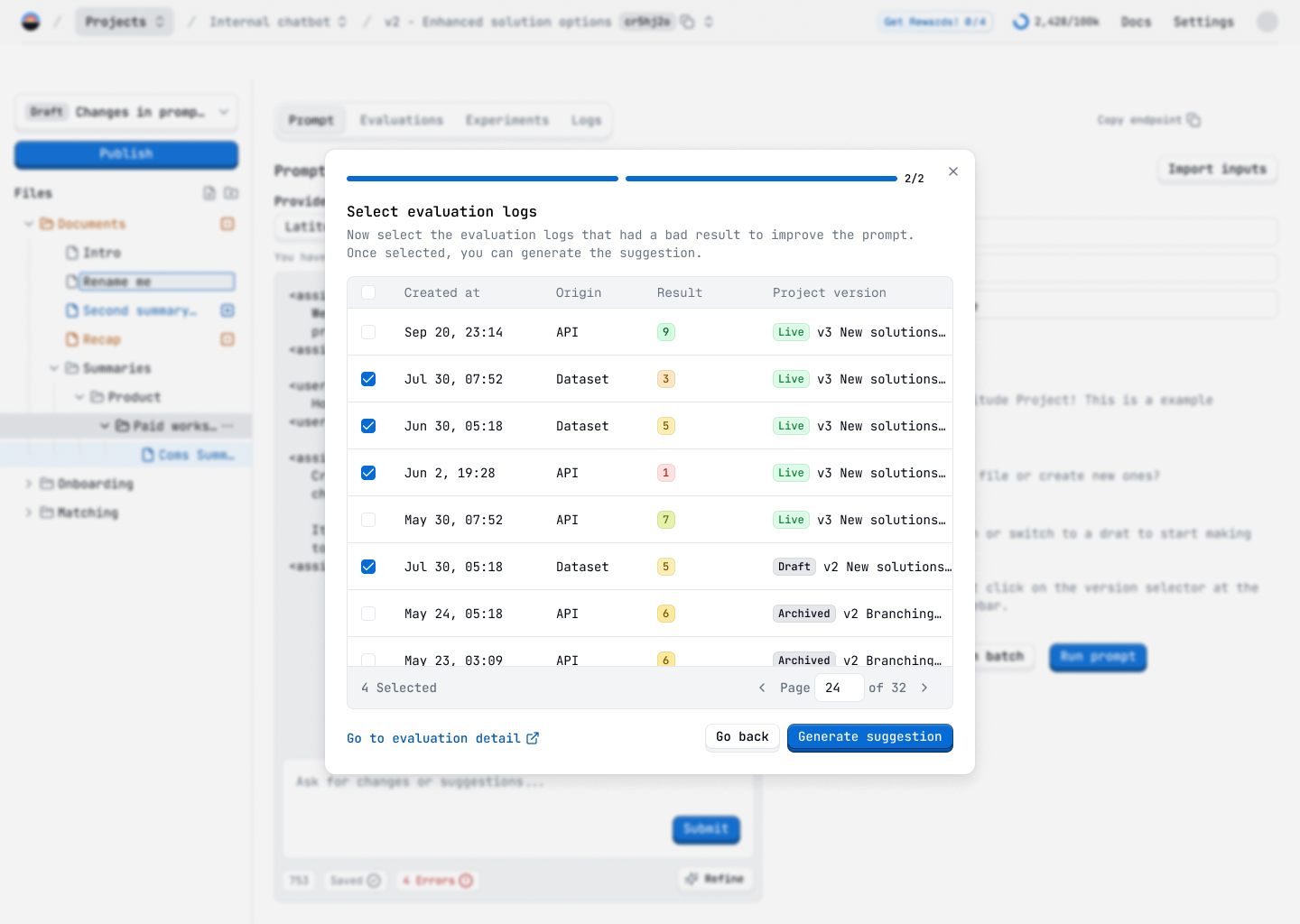Click Generate suggestion button
This screenshot has width=1300, height=924.
click(869, 737)
